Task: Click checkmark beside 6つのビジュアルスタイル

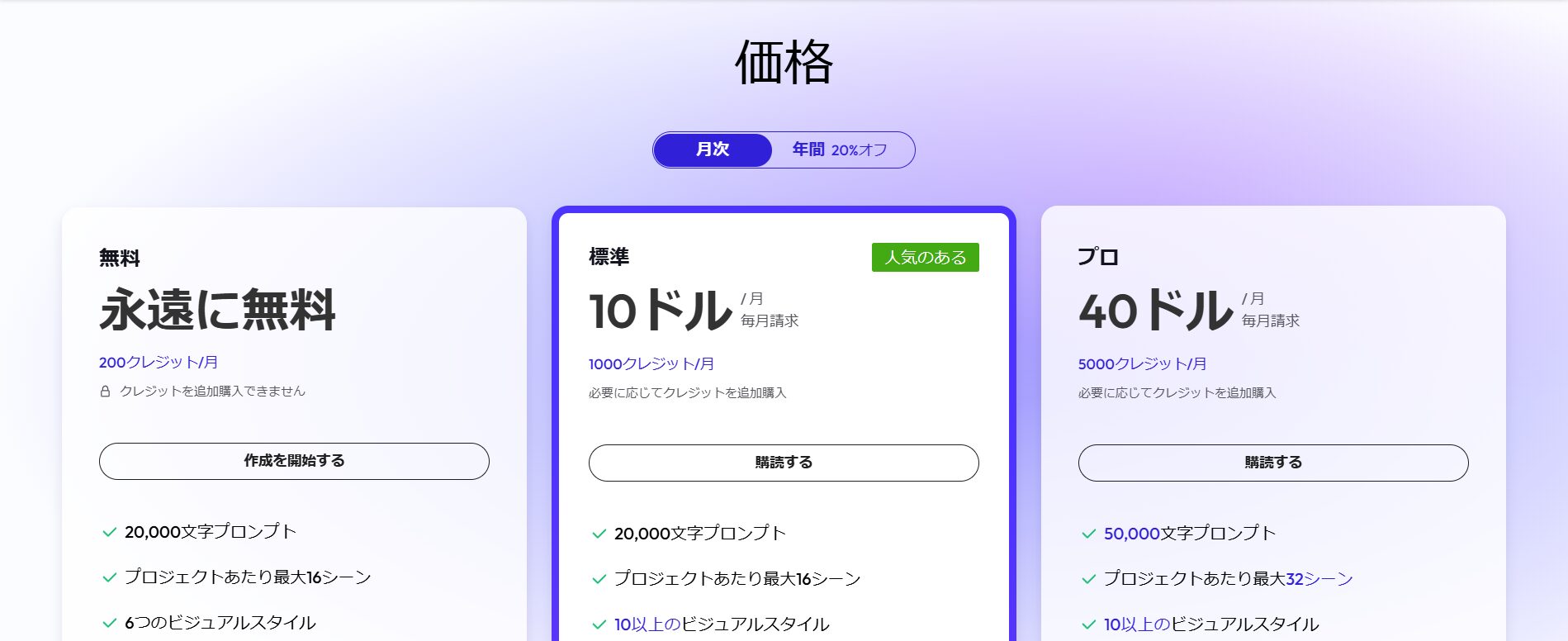Action: pyautogui.click(x=109, y=623)
